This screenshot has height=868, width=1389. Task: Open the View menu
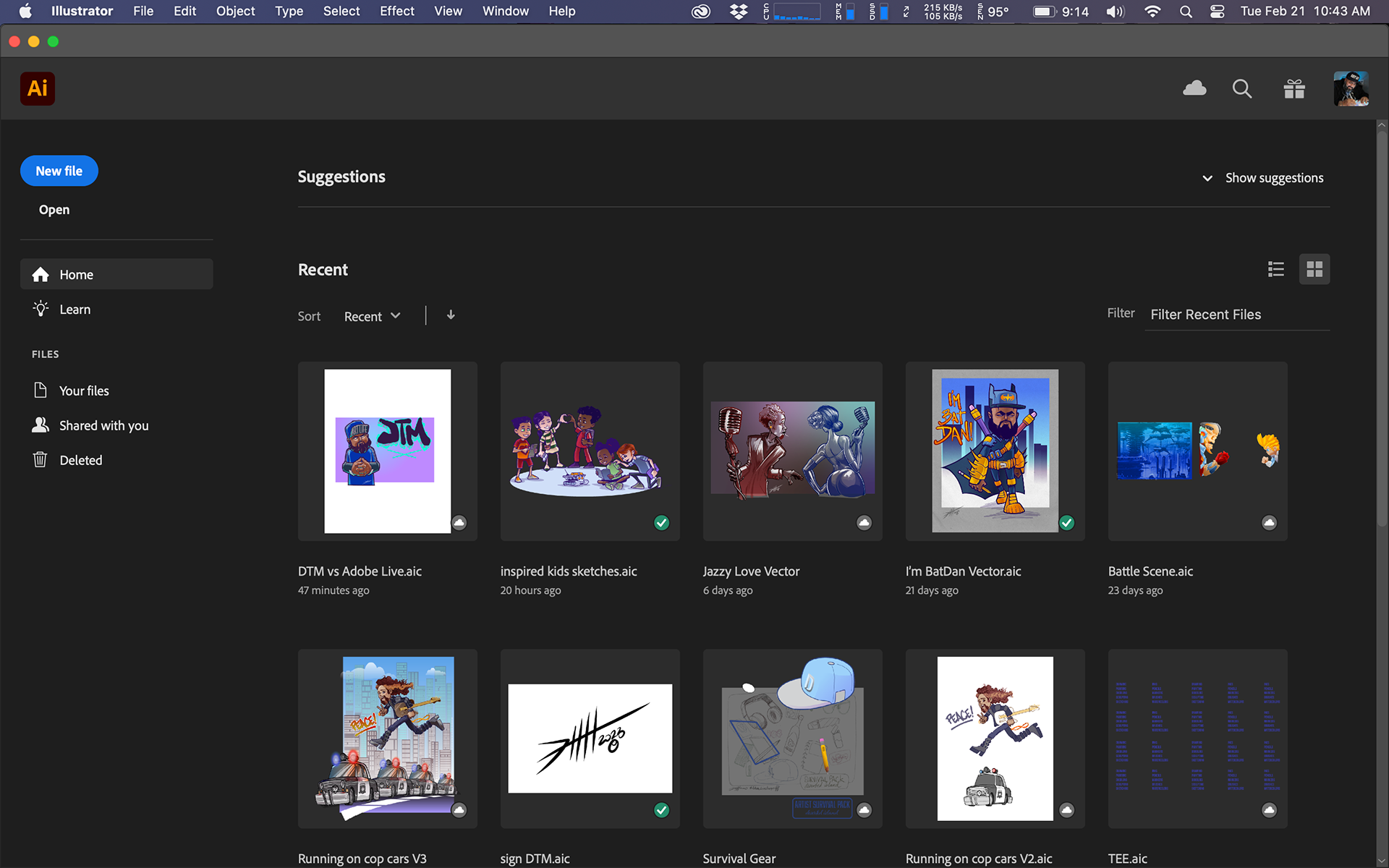pyautogui.click(x=448, y=12)
